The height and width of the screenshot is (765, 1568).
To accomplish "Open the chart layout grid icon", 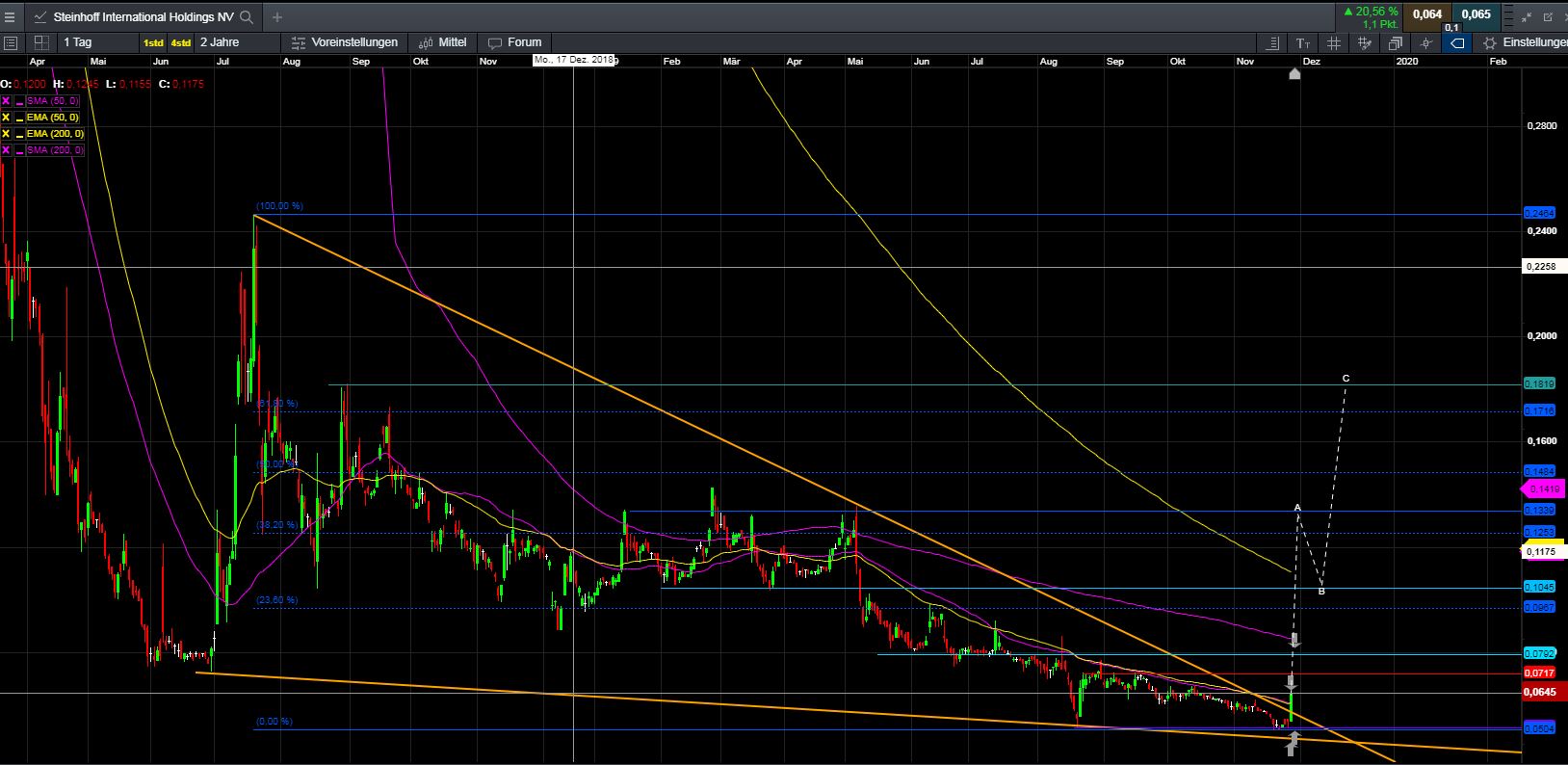I will pyautogui.click(x=41, y=42).
